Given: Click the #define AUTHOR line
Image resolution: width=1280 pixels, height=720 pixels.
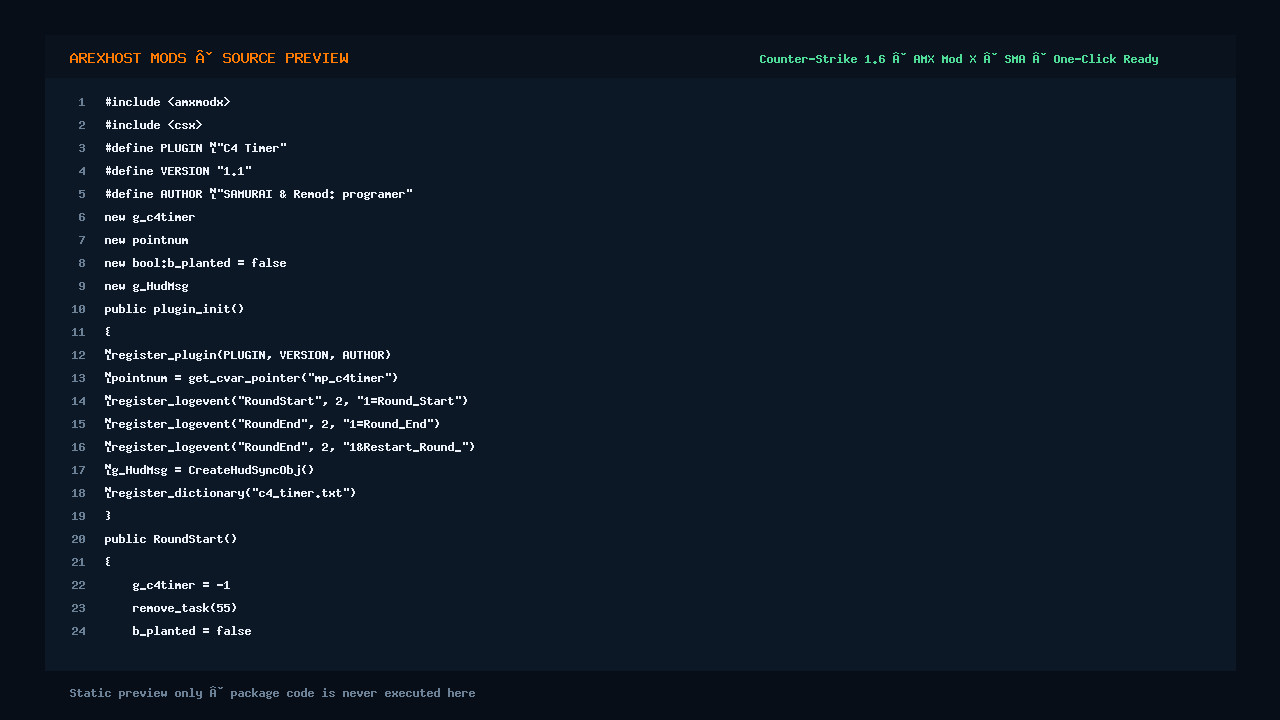Looking at the screenshot, I should point(258,194).
